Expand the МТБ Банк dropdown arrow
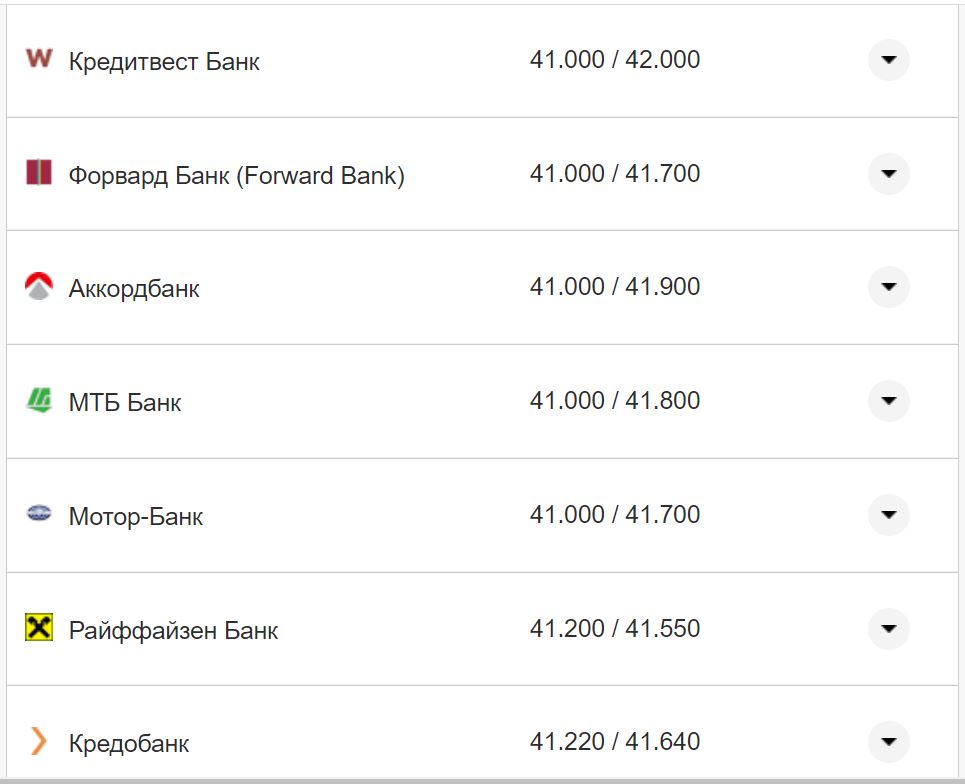The height and width of the screenshot is (784, 965). pyautogui.click(x=888, y=401)
